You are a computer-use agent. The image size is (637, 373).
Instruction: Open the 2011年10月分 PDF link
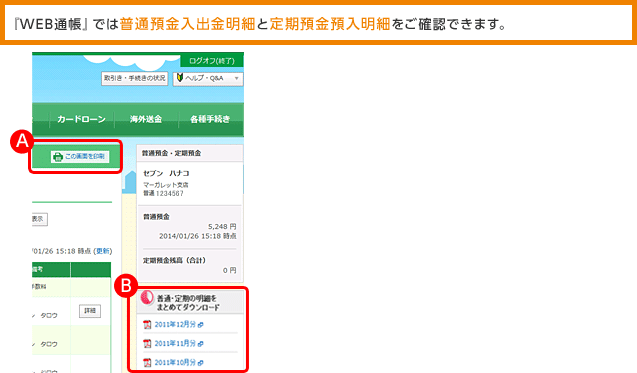coord(175,362)
